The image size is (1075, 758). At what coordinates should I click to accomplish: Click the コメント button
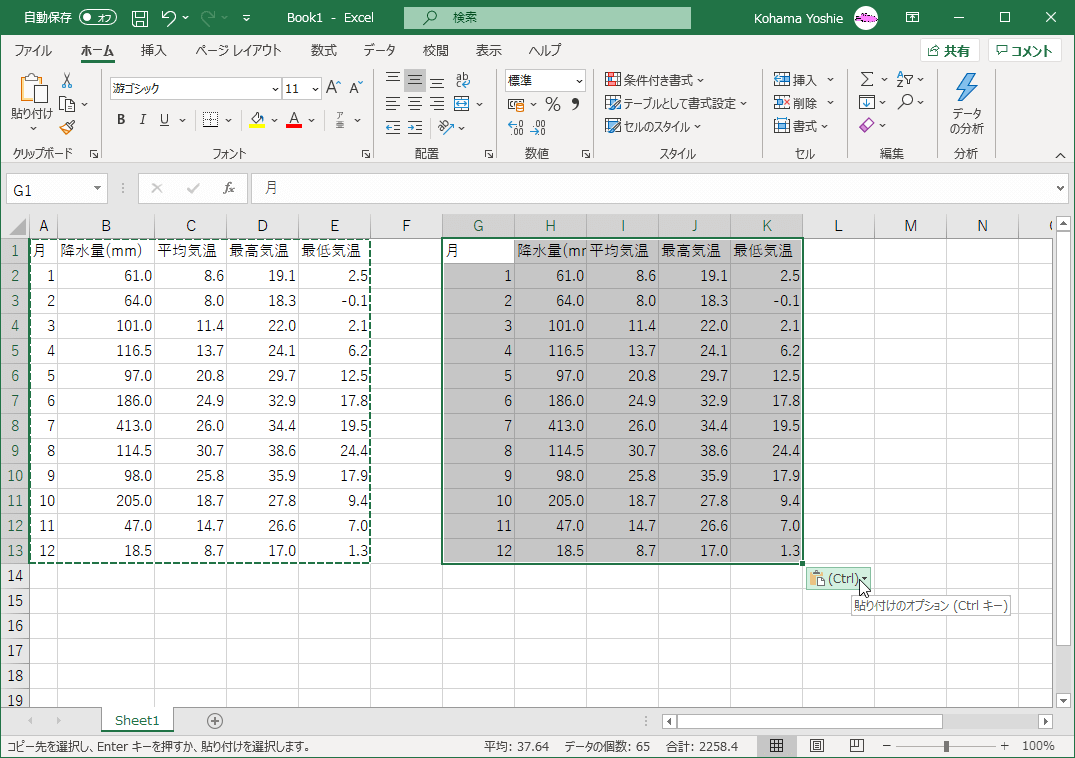pos(1024,51)
